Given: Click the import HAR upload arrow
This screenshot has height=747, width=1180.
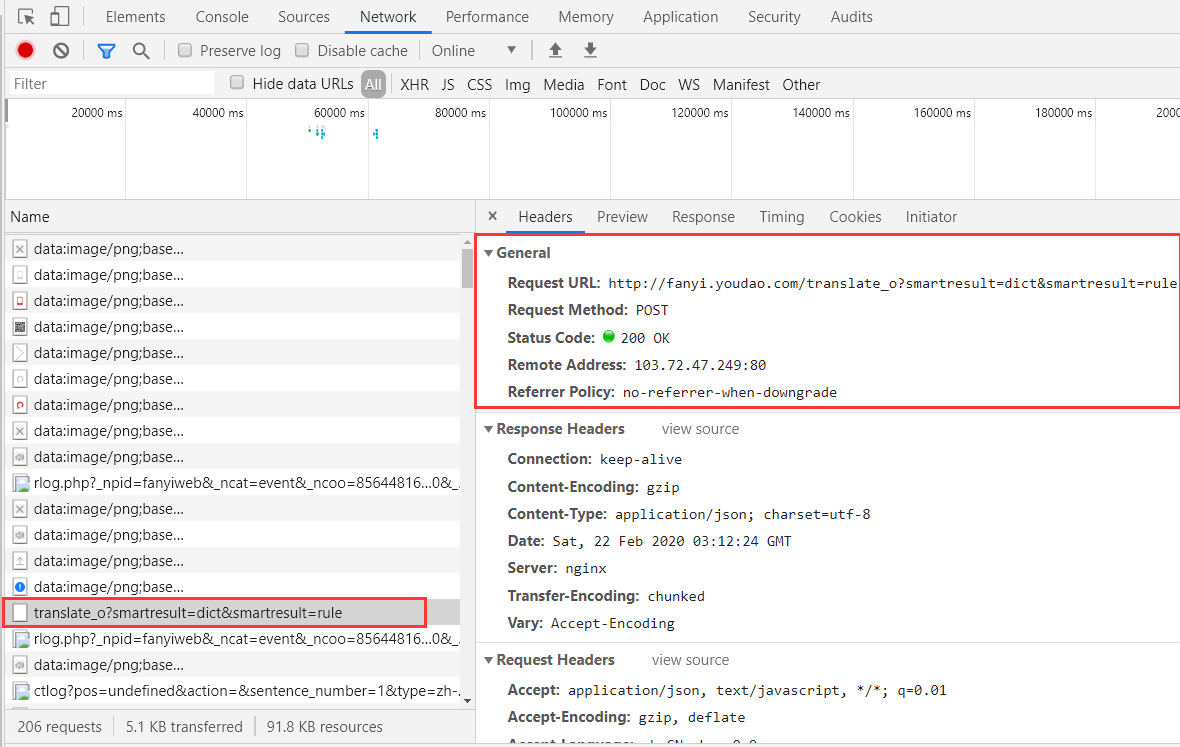Looking at the screenshot, I should 555,50.
